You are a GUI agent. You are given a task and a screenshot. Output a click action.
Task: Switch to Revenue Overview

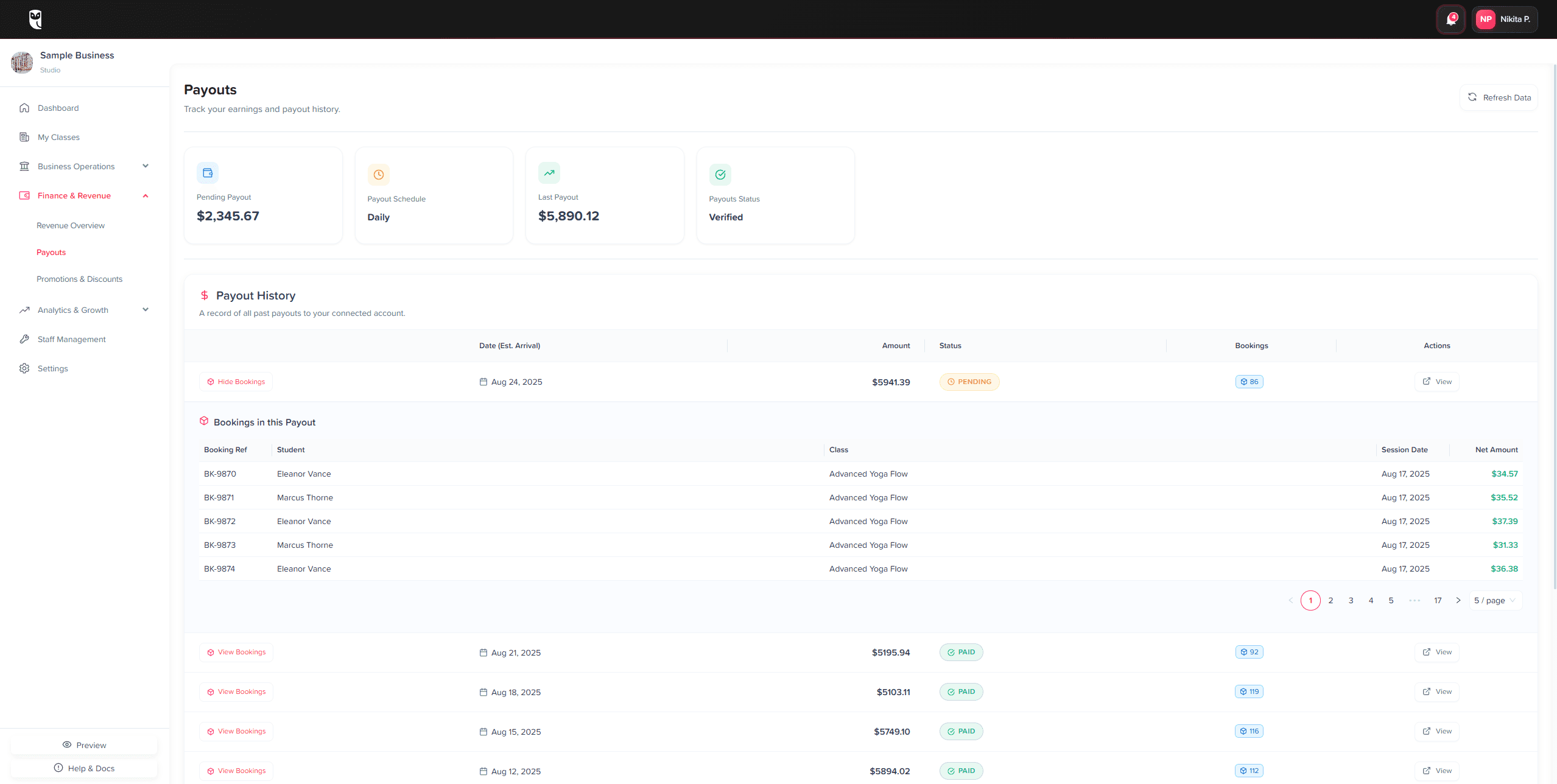click(71, 225)
